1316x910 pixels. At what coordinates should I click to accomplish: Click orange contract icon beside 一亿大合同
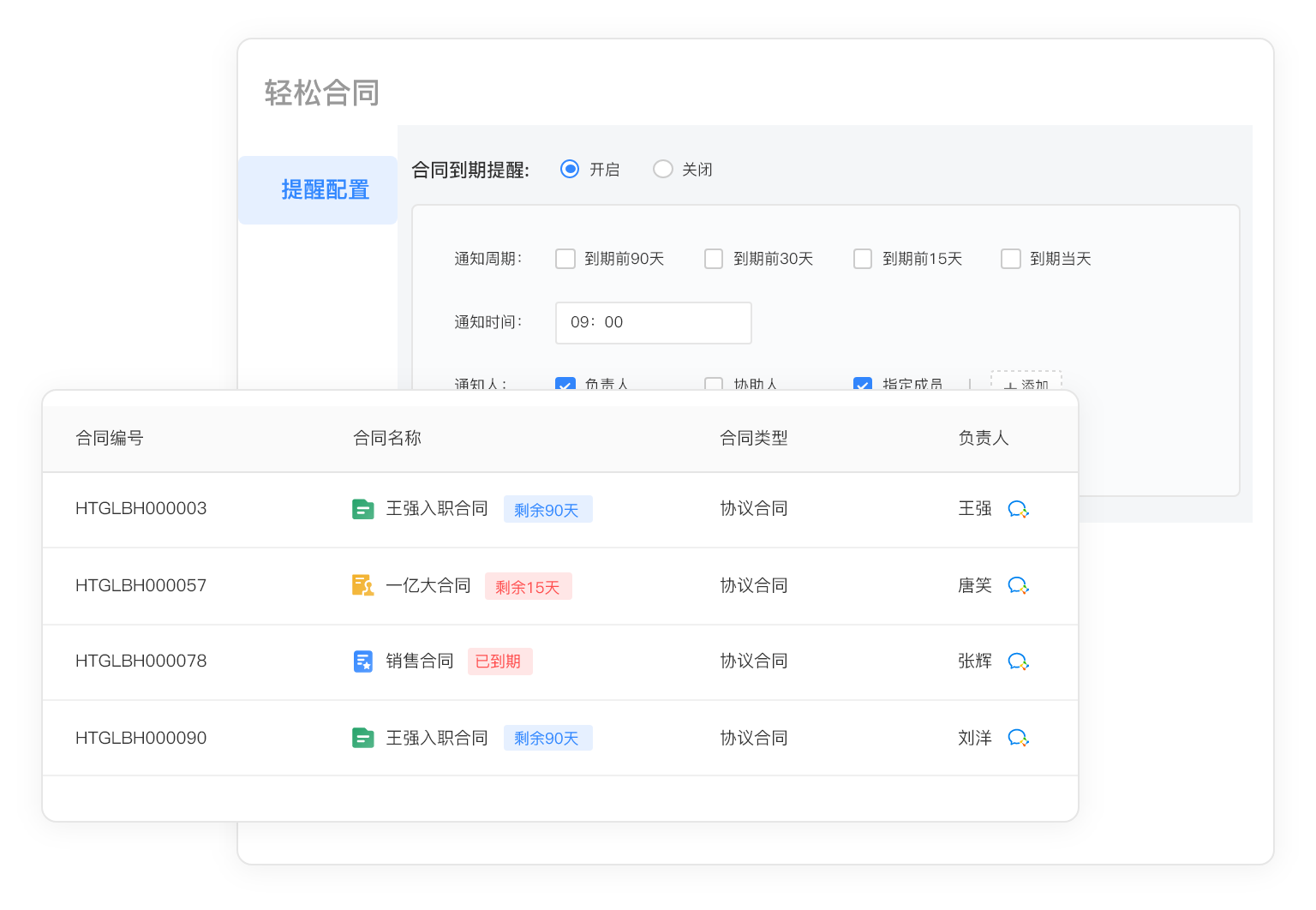363,586
